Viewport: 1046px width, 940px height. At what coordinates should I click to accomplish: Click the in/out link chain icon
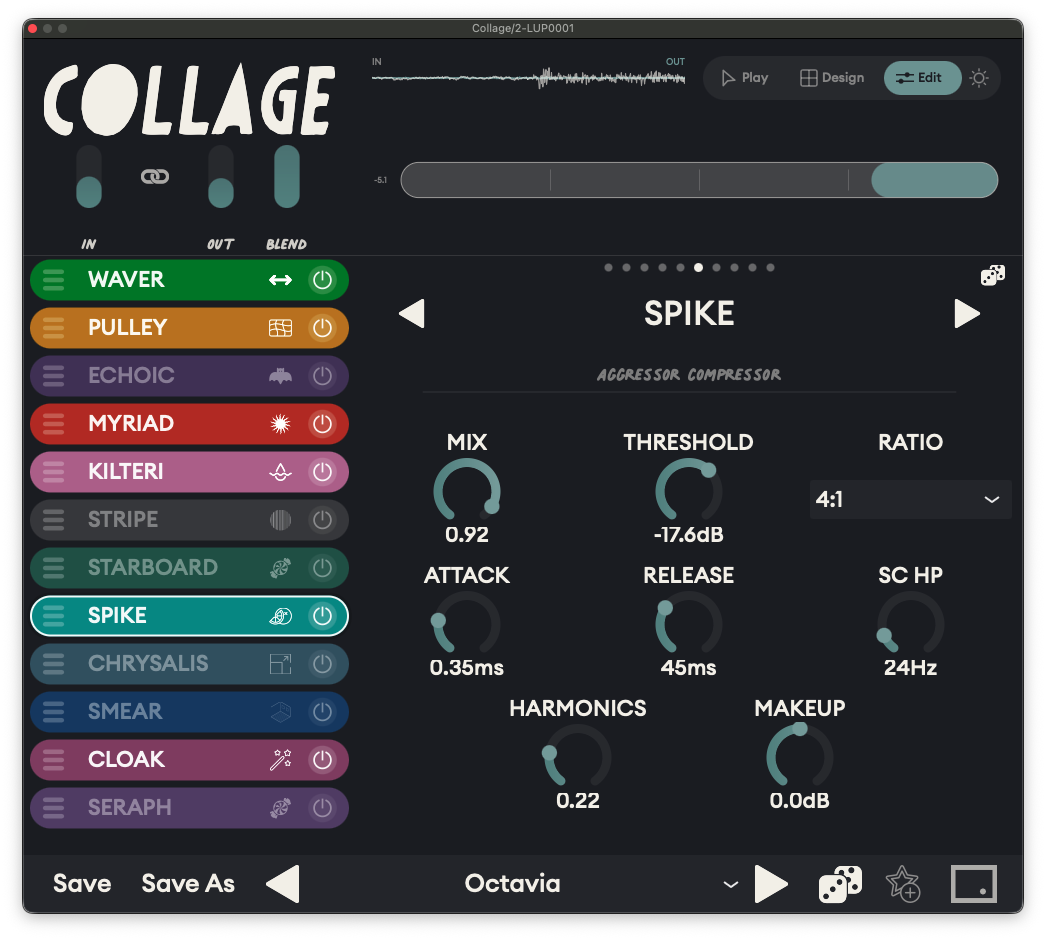(155, 176)
